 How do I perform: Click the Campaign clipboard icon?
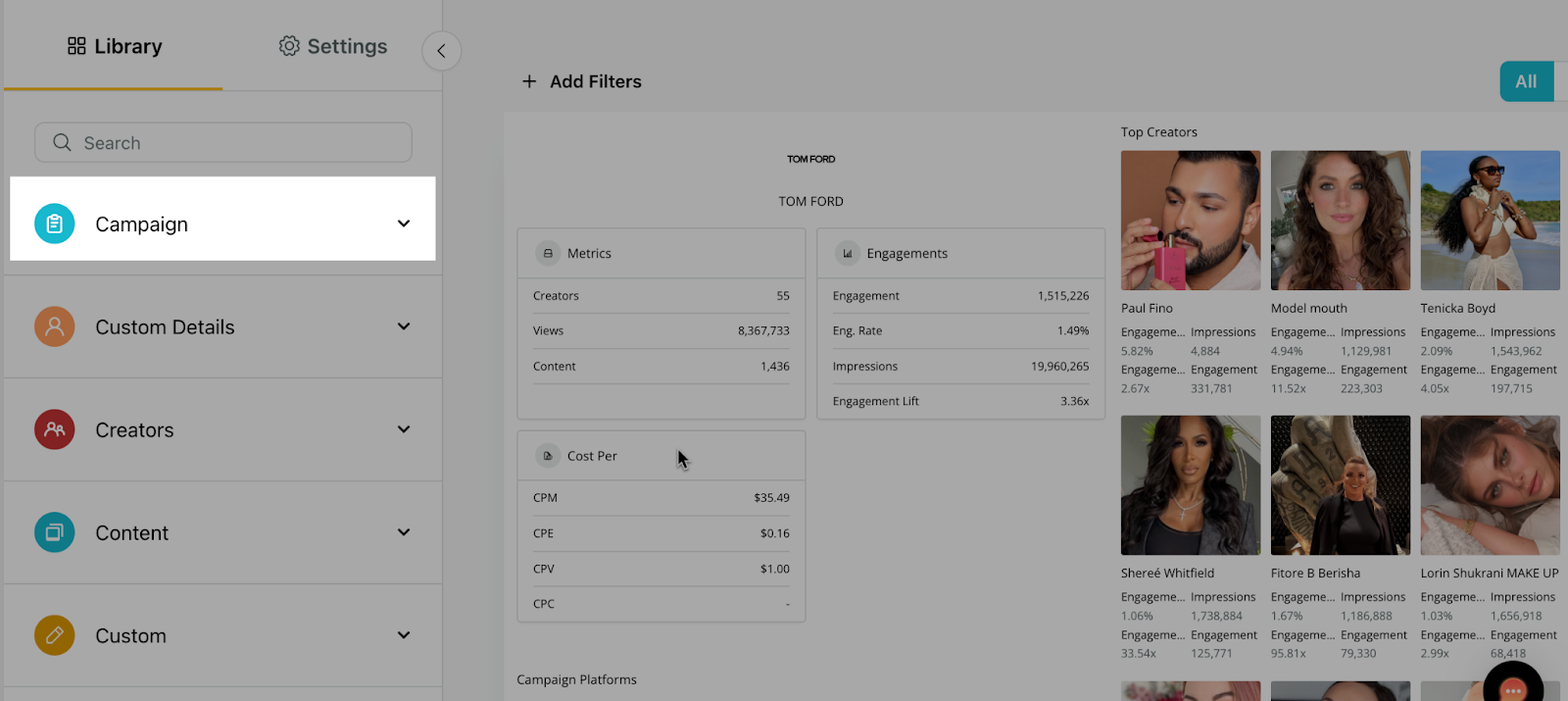pyautogui.click(x=55, y=224)
